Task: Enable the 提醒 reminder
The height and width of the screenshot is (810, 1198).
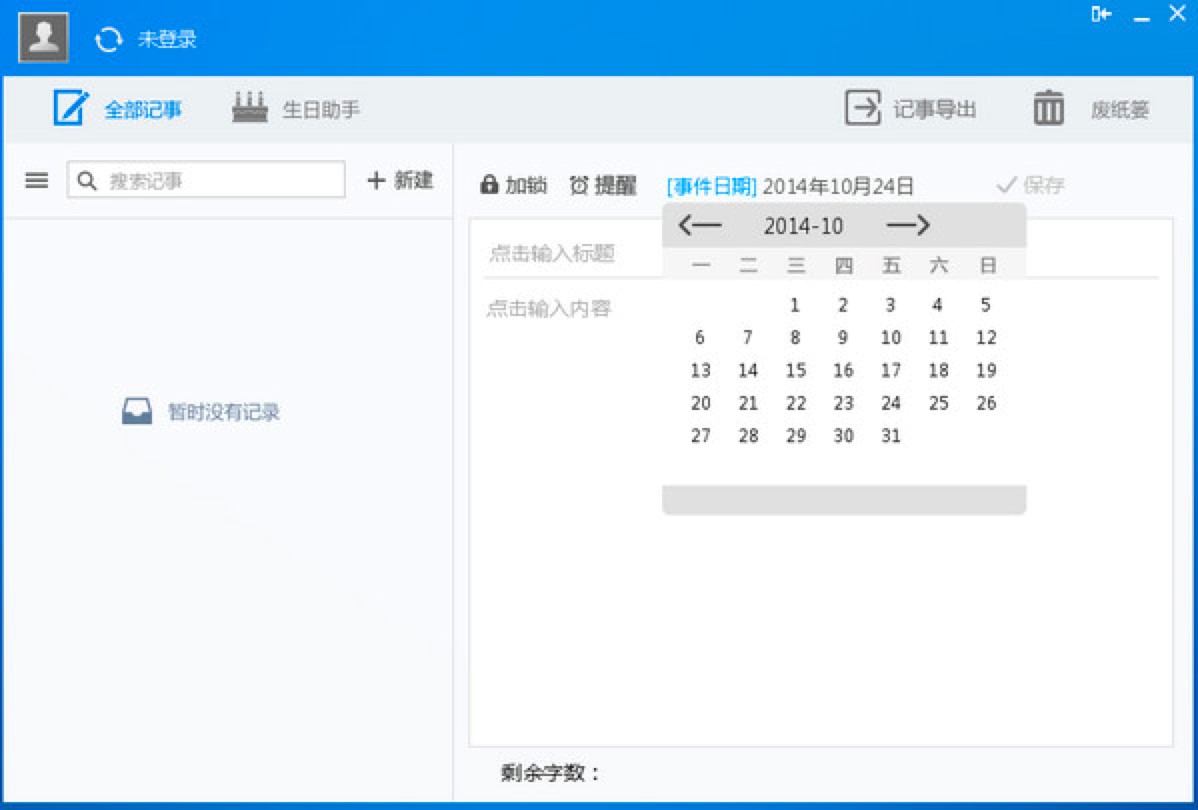Action: point(603,185)
